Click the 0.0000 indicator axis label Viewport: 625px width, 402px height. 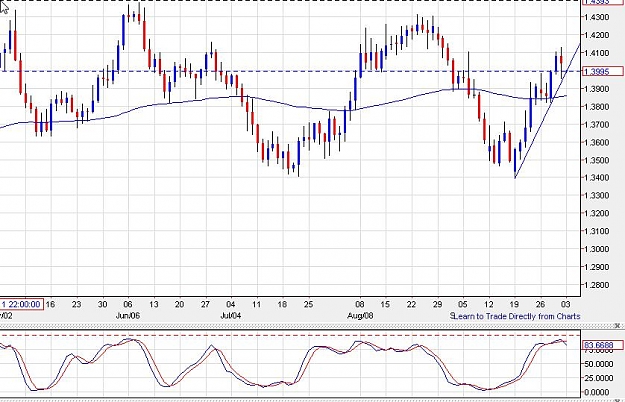pyautogui.click(x=597, y=392)
